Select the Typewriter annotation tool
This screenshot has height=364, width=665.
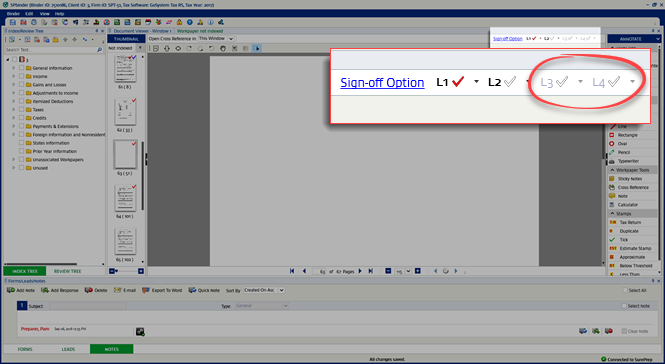point(628,161)
